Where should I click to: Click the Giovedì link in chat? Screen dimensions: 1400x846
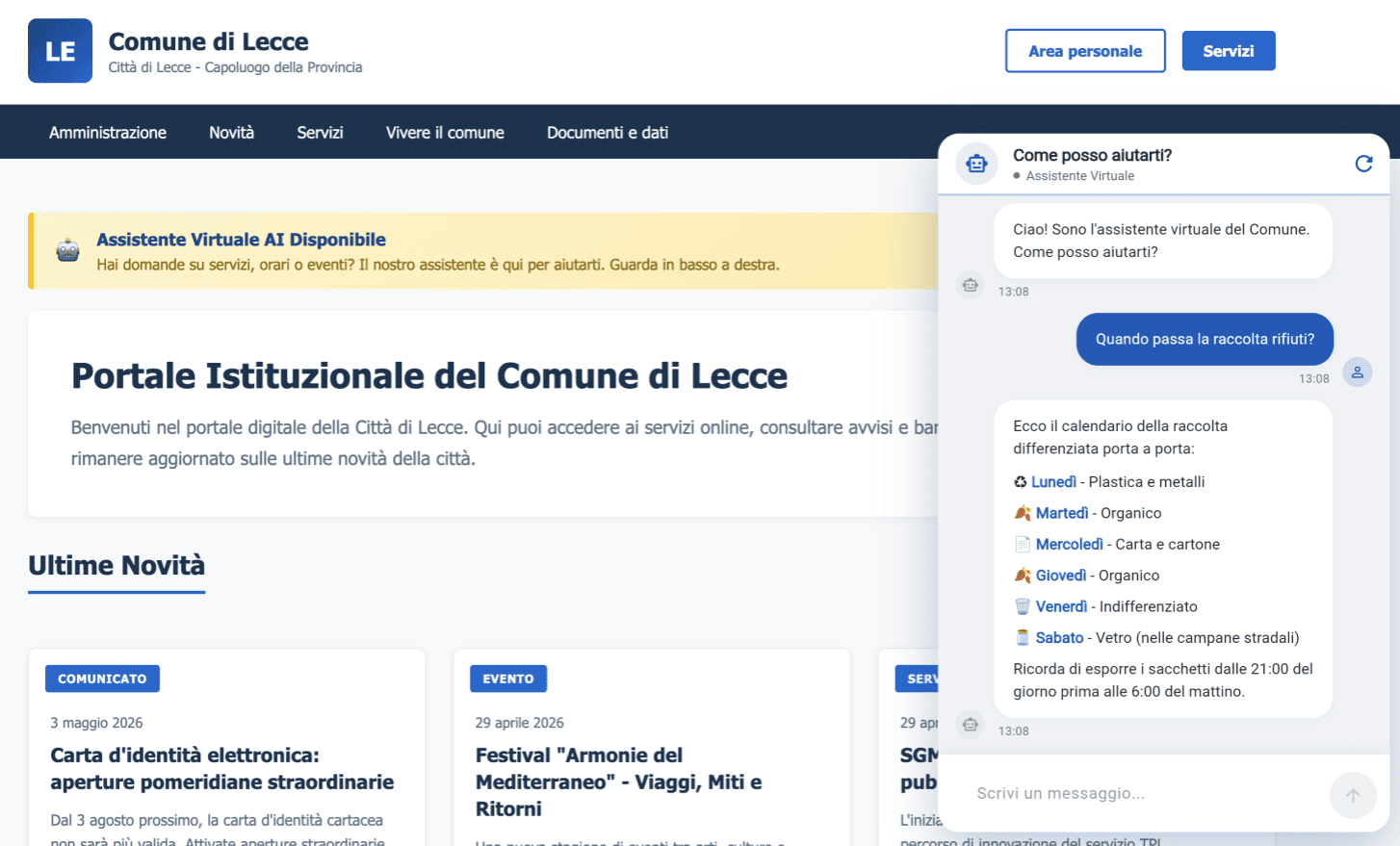(x=1061, y=576)
